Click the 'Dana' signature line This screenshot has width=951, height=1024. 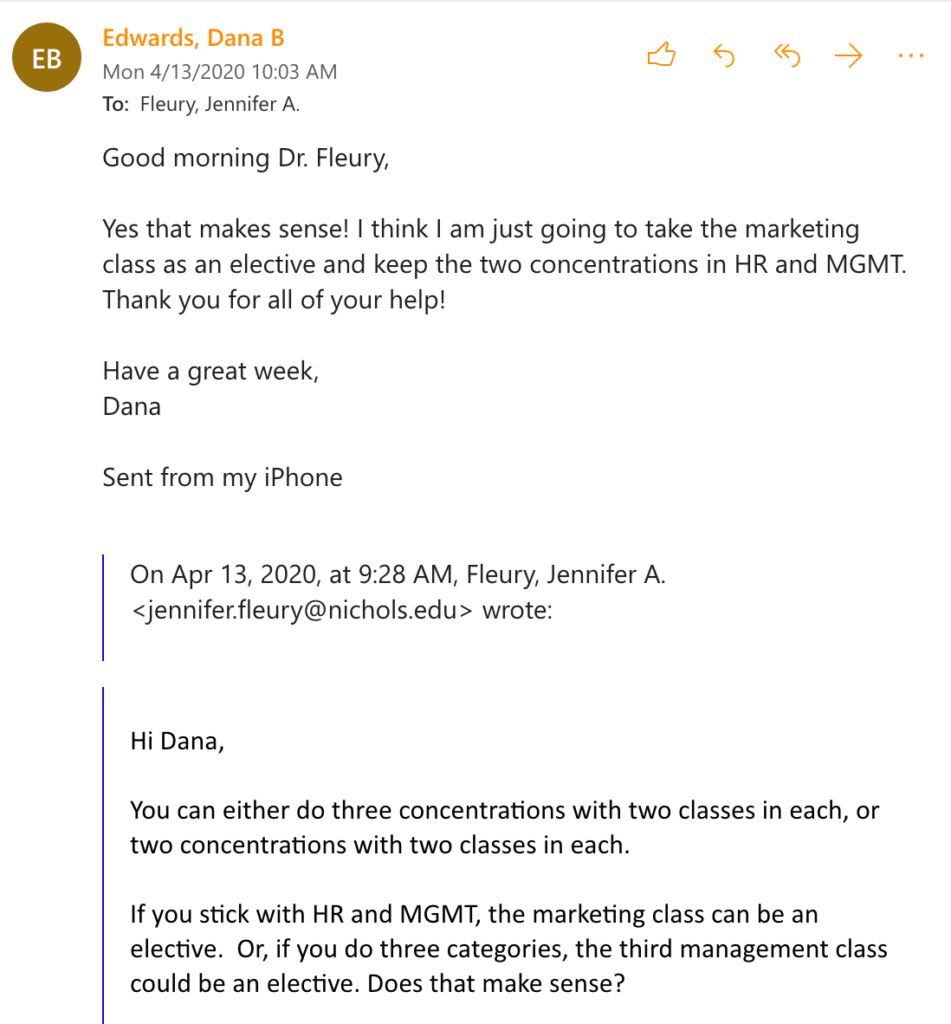point(131,406)
